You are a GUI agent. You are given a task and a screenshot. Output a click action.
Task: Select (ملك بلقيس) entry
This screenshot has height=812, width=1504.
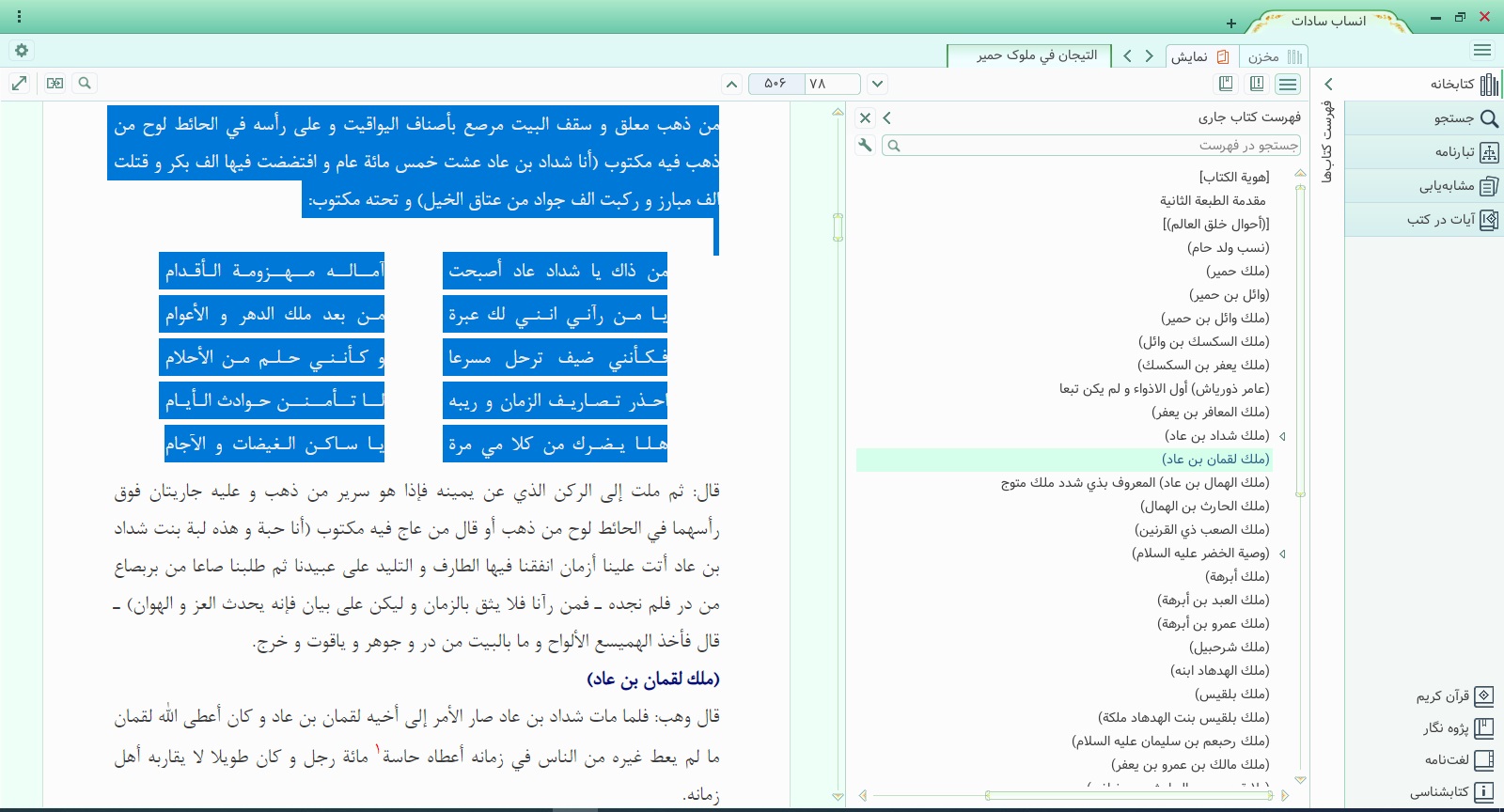[1231, 694]
